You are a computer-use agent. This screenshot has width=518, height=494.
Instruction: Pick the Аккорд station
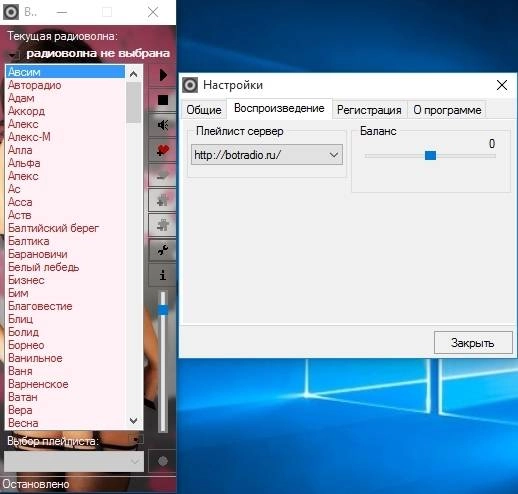pyautogui.click(x=65, y=111)
